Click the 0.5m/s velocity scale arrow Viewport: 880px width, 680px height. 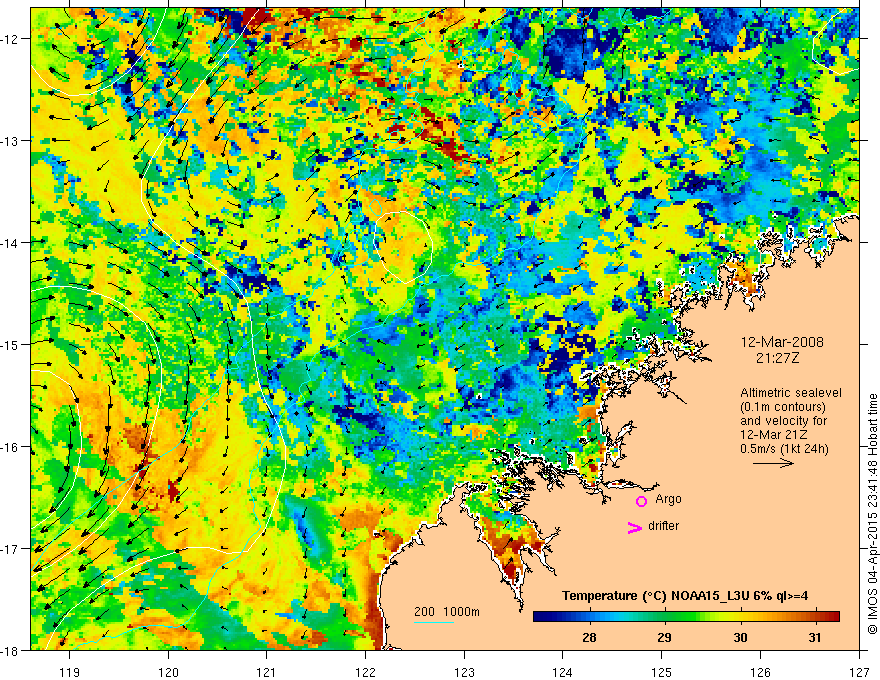(x=773, y=463)
